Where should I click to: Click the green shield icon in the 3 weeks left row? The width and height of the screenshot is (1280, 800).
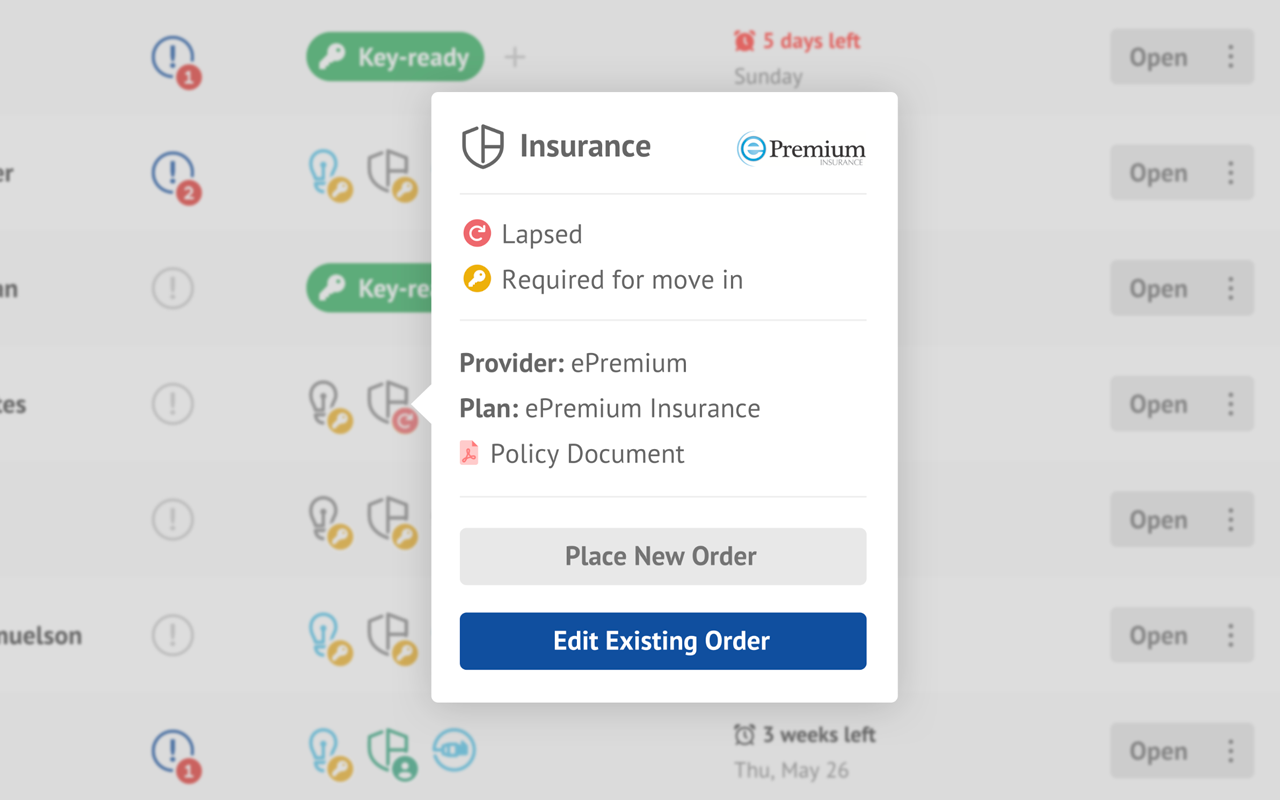(x=388, y=751)
